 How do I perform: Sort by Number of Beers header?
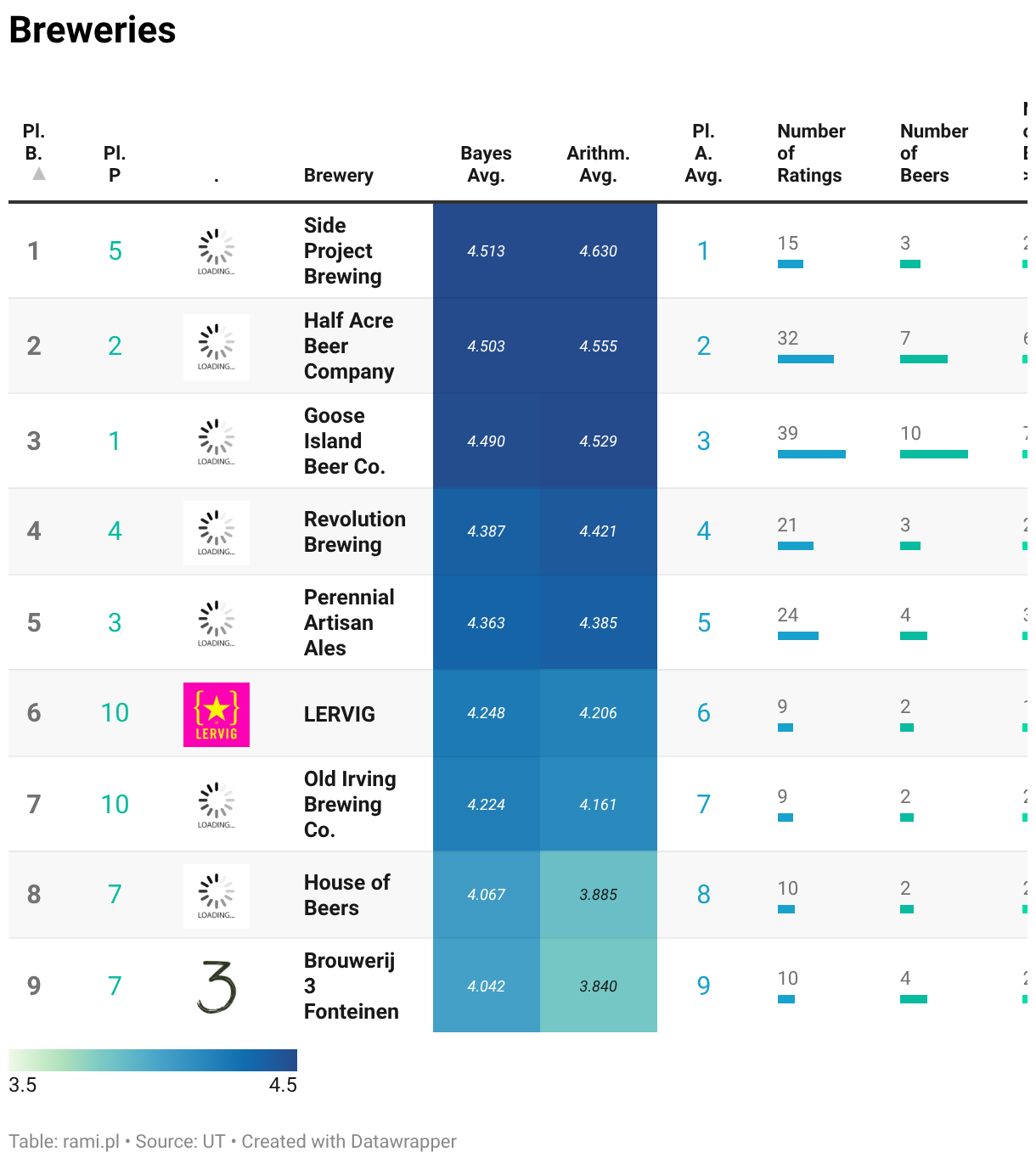932,153
